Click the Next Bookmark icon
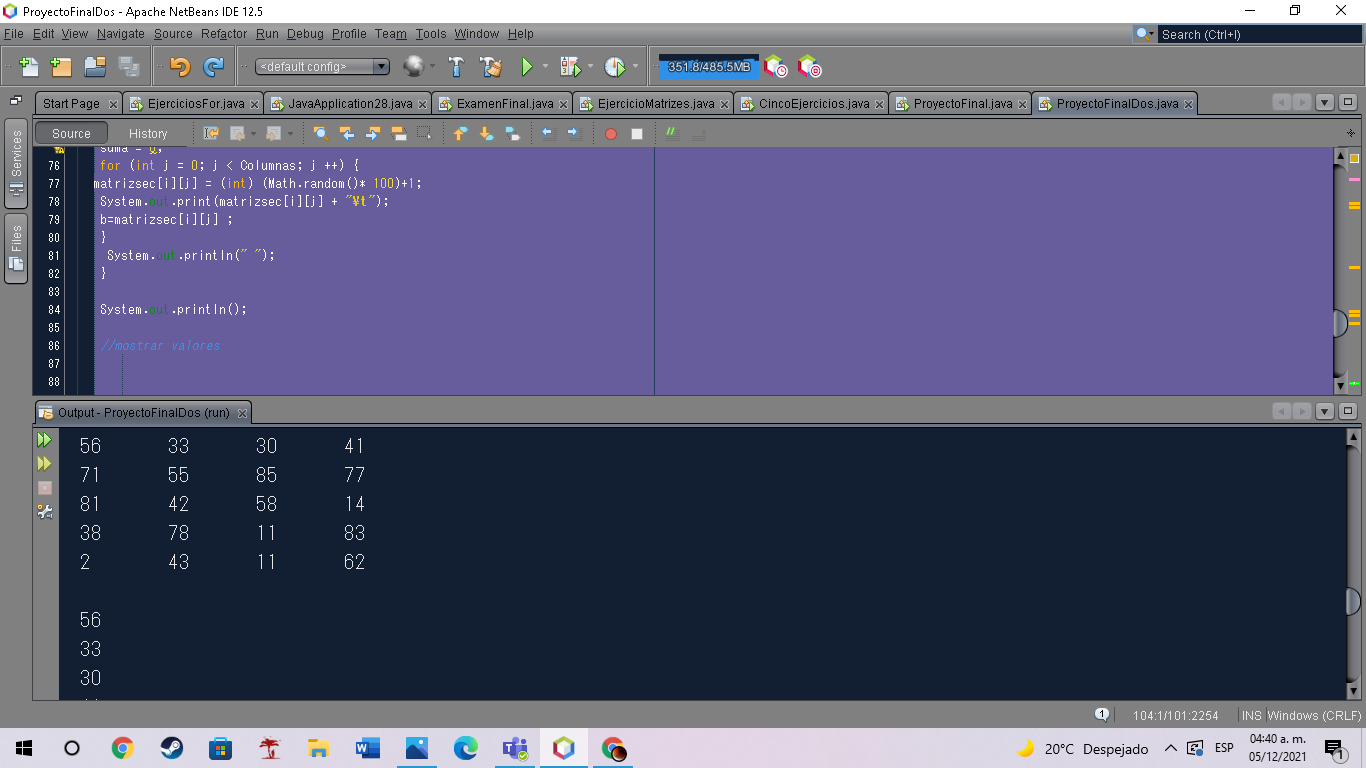The height and width of the screenshot is (768, 1366). pos(486,133)
